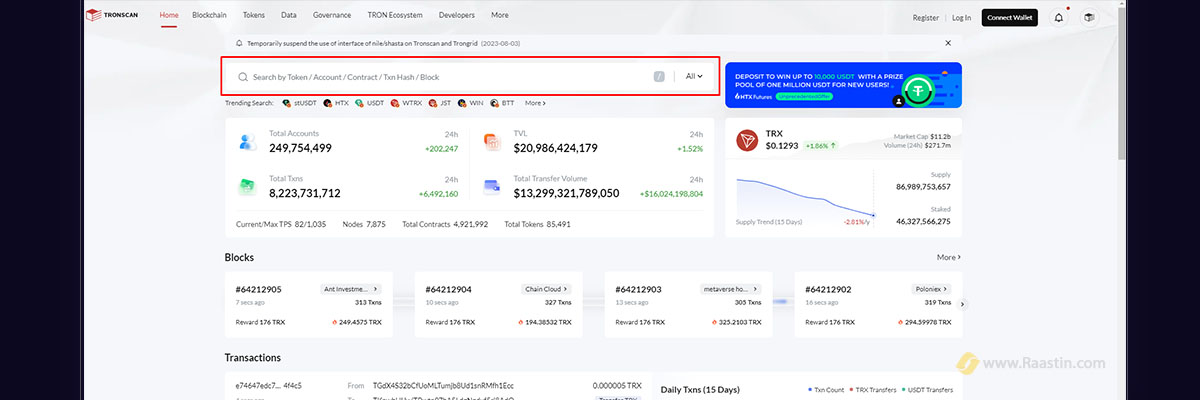Open the Tokens menu

254,16
